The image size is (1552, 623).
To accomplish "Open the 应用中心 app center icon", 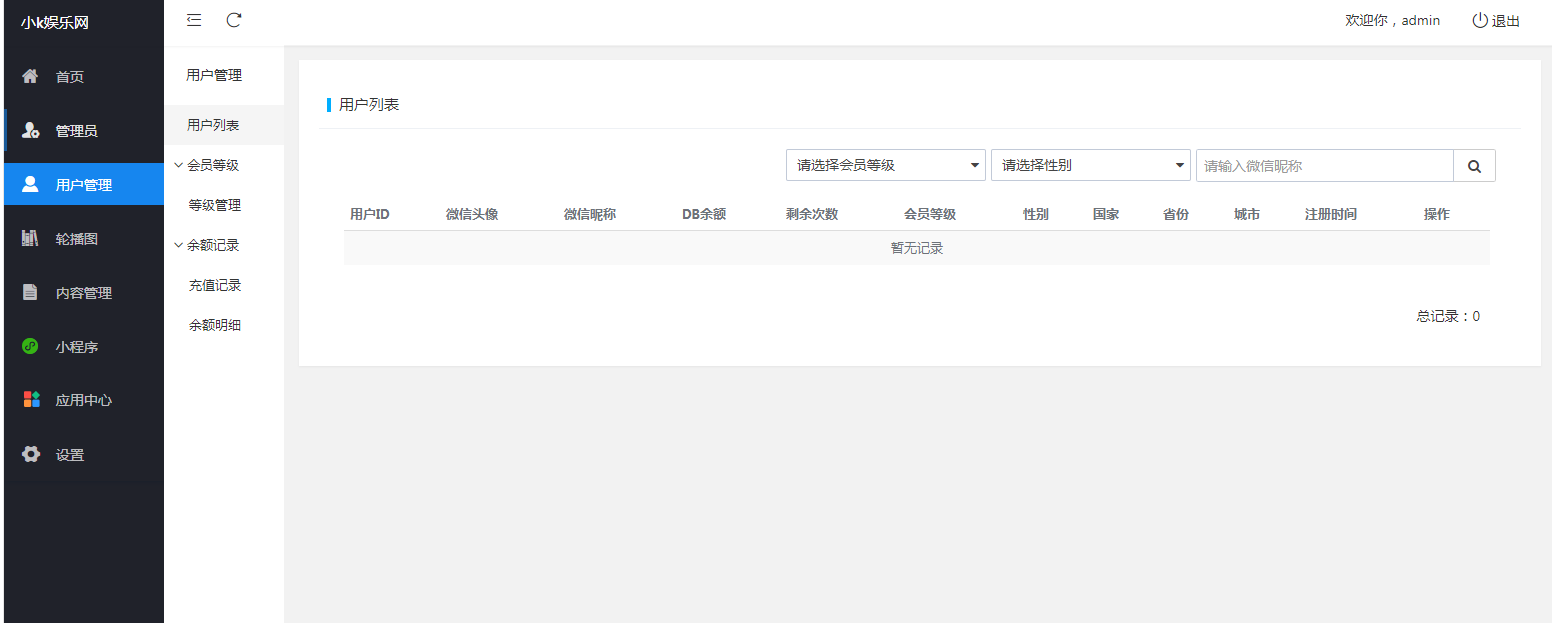I will (x=30, y=400).
